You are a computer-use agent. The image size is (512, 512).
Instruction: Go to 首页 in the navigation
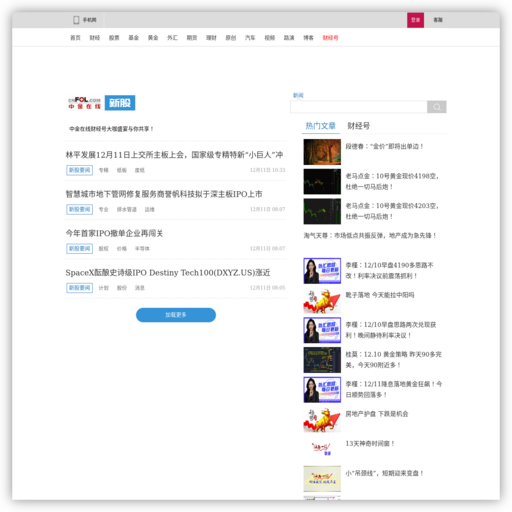tap(75, 38)
